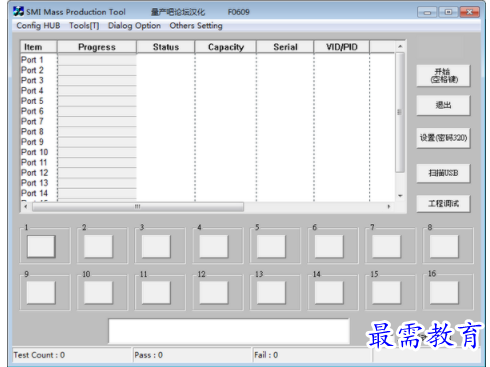Screen dimensions: 490x367
Task: Close the SMI Mass Production Tool window
Action: 469,12
